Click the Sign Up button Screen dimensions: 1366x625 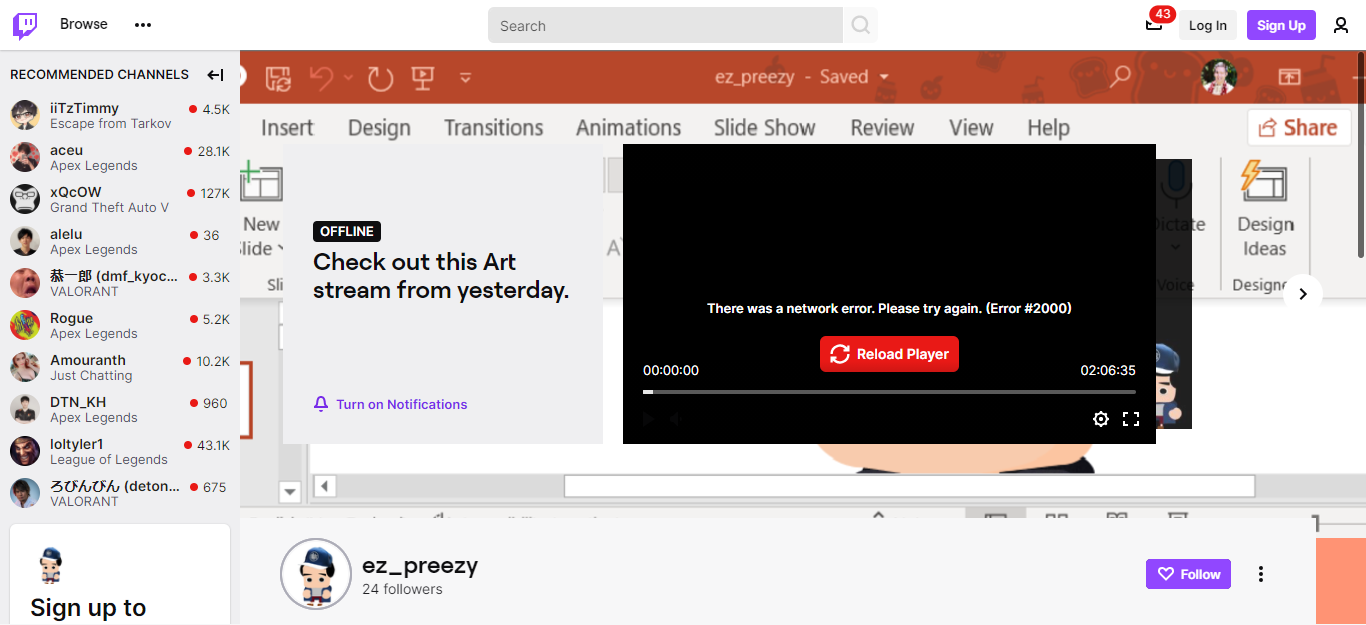[1281, 25]
